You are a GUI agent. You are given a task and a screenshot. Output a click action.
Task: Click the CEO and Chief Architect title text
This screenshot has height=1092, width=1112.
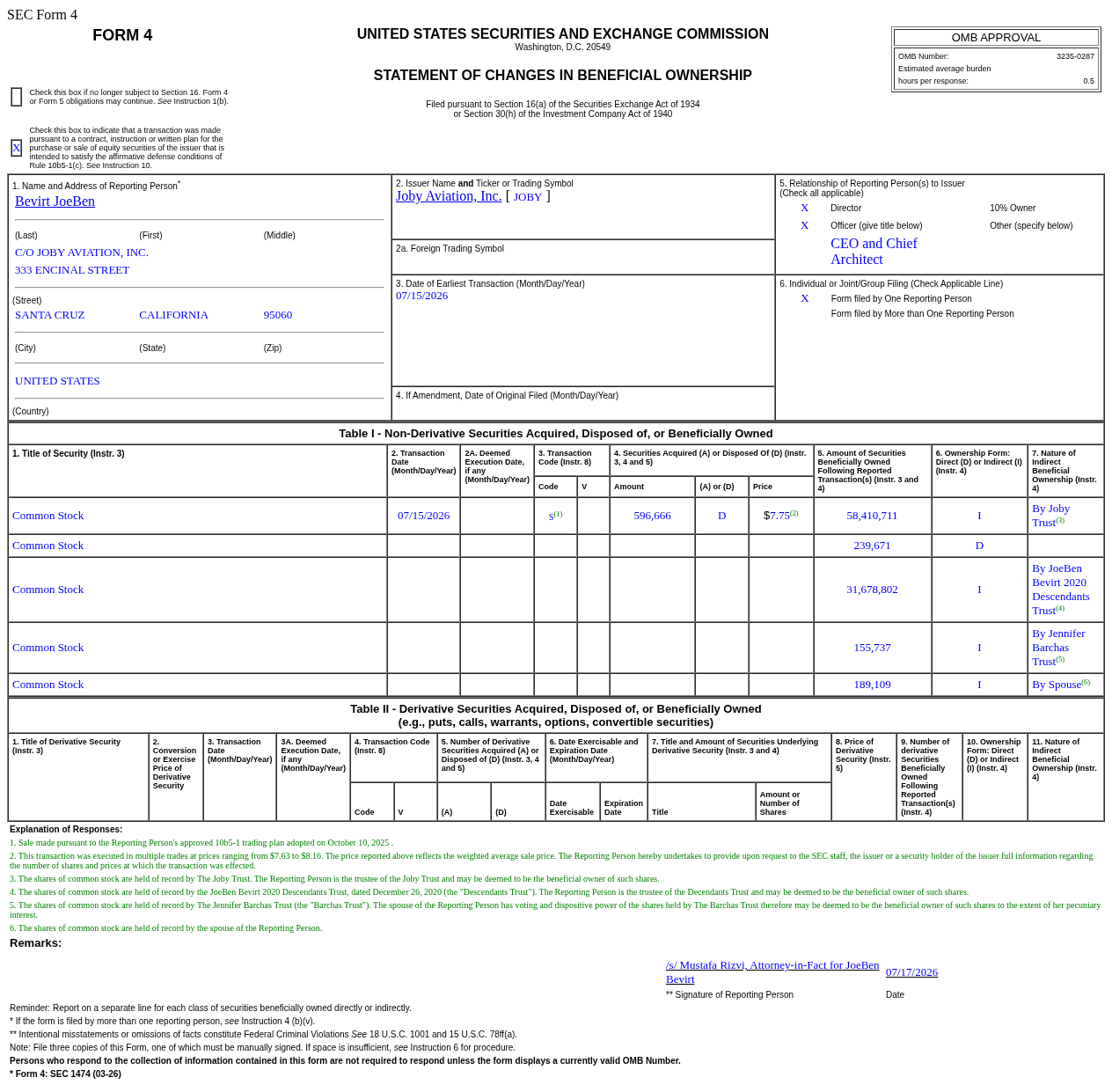point(874,252)
